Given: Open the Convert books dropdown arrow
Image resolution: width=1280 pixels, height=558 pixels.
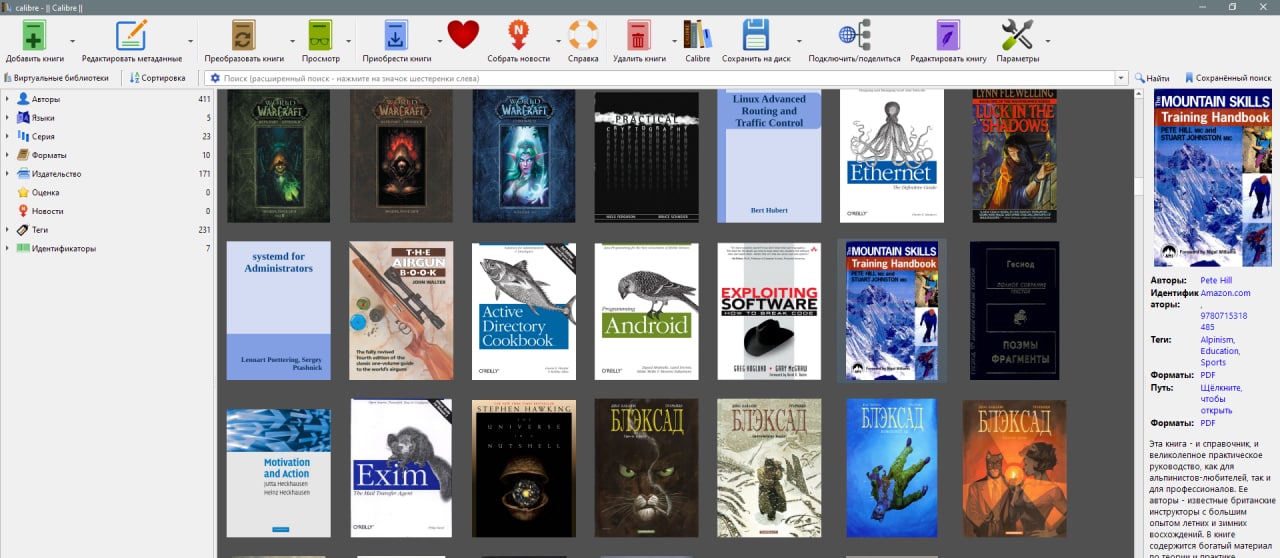Looking at the screenshot, I should click(x=293, y=41).
